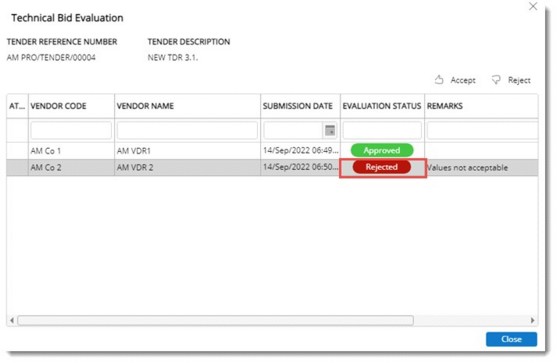557x363 pixels.
Task: Click the horizontal scrollbar right arrow
Action: coord(532,320)
